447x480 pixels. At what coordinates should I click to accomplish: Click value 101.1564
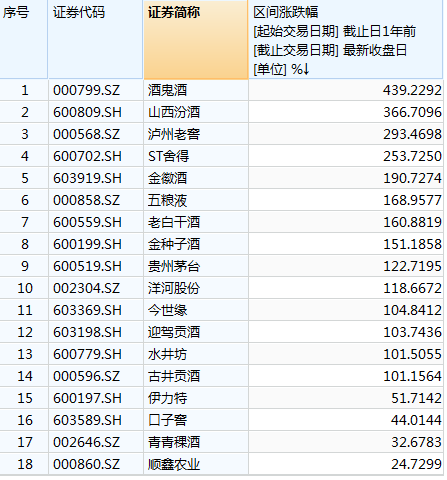click(x=412, y=376)
